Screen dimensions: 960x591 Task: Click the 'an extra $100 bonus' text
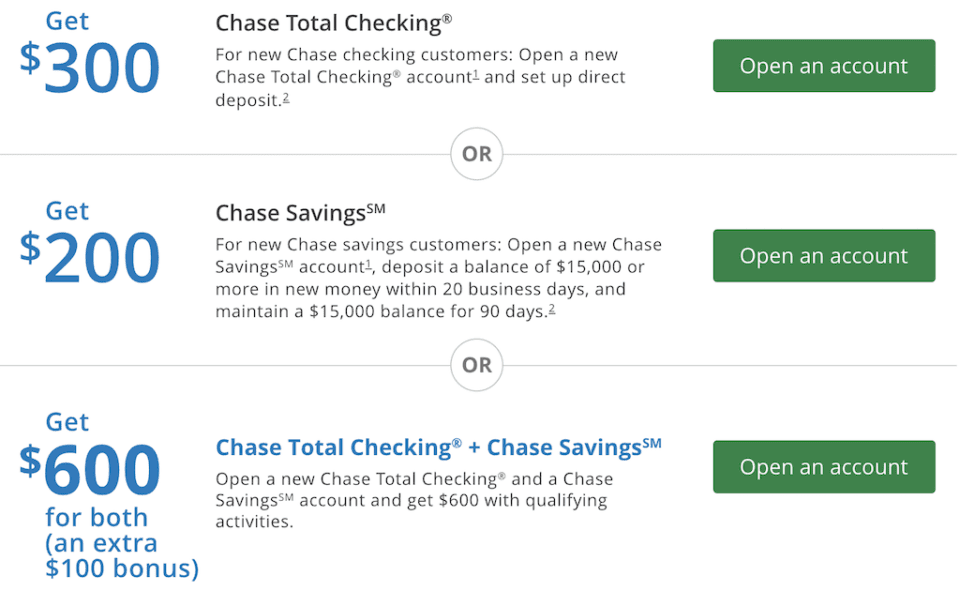tap(120, 557)
